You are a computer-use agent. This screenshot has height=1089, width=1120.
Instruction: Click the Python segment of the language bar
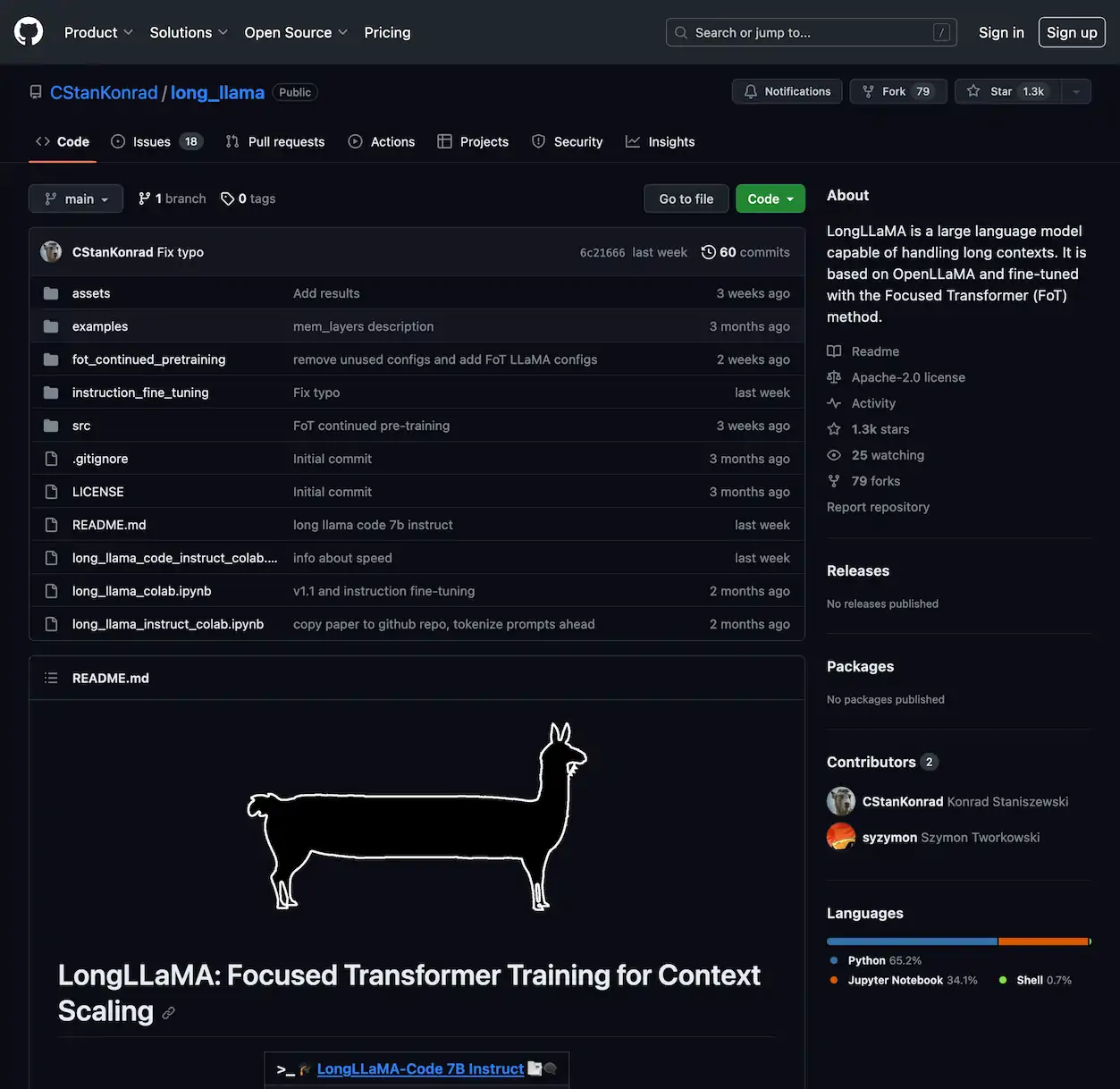tap(911, 941)
